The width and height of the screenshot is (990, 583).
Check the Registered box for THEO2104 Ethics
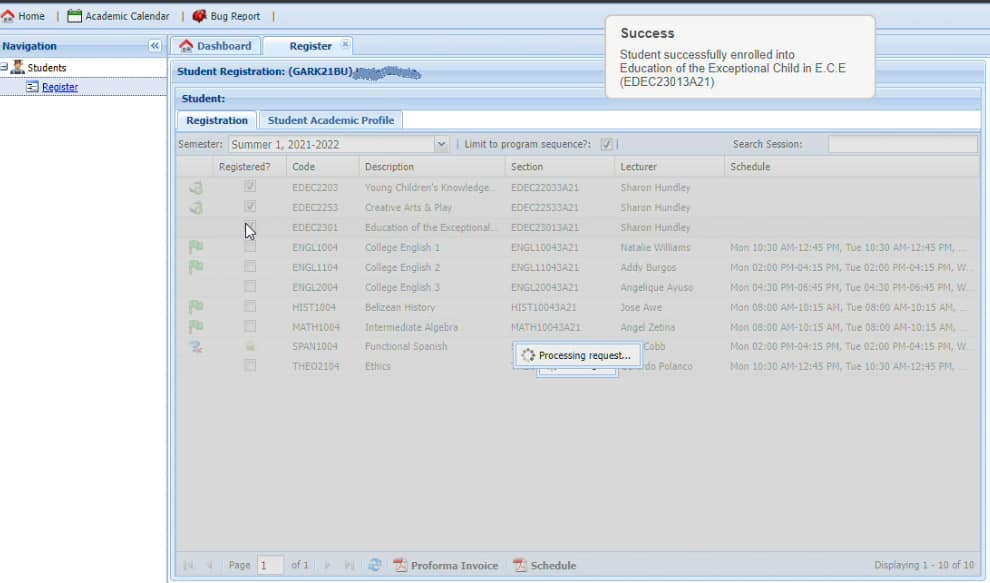(250, 366)
